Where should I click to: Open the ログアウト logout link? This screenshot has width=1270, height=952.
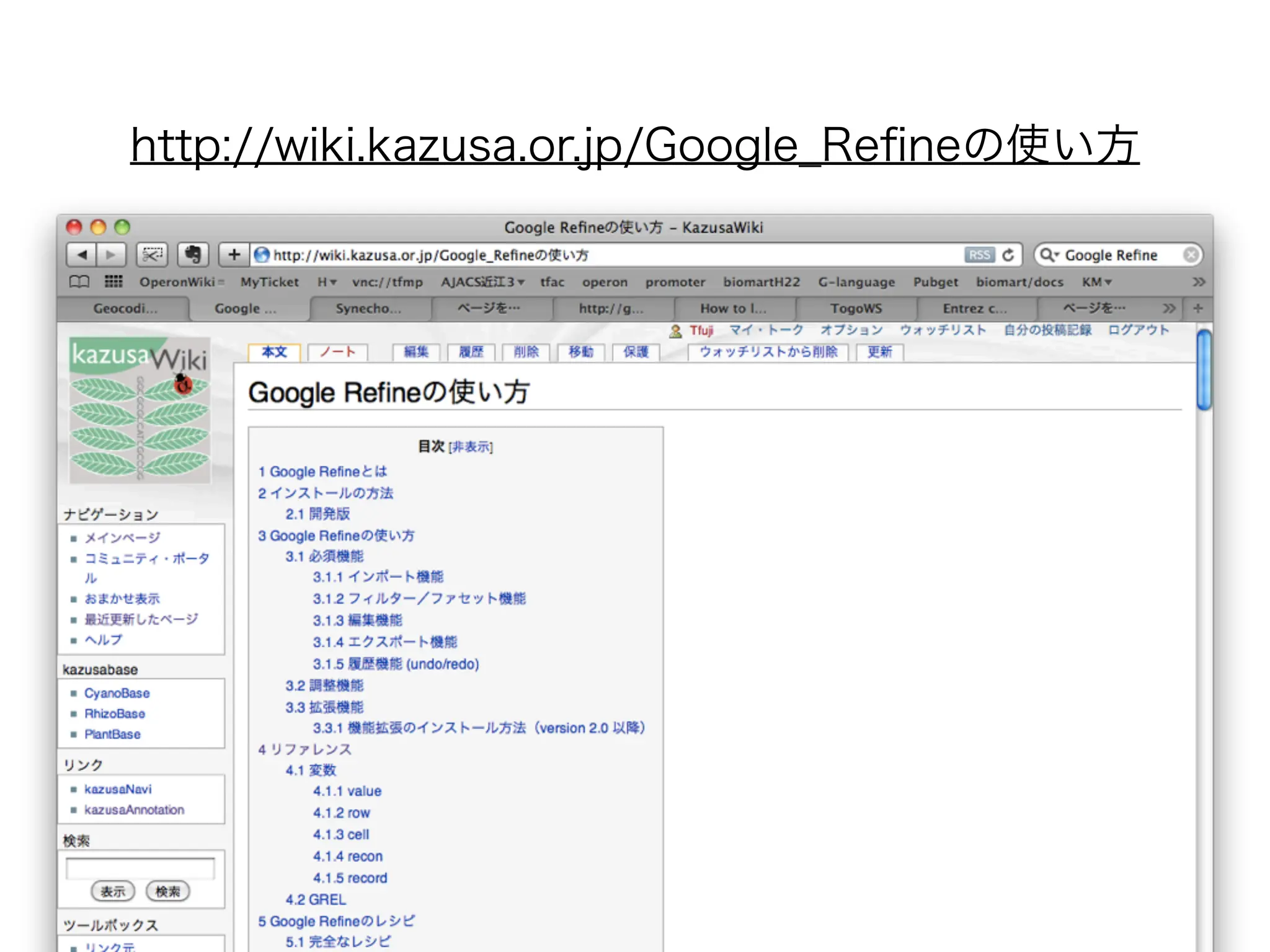click(1139, 330)
